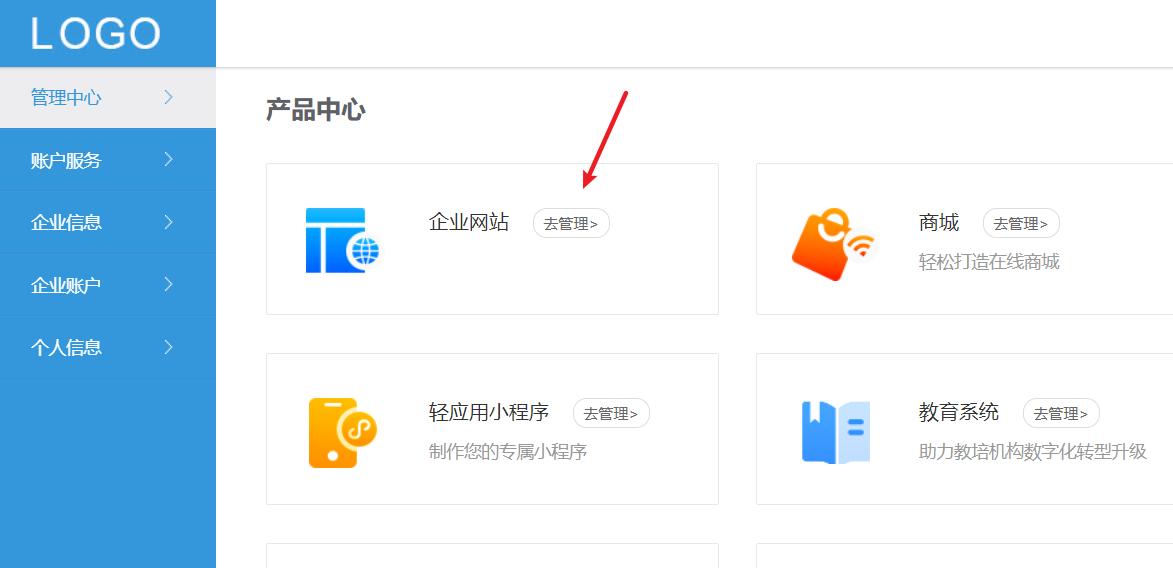Click the 助力教培机构数字化转型升级 description
The height and width of the screenshot is (568, 1173).
[1032, 452]
